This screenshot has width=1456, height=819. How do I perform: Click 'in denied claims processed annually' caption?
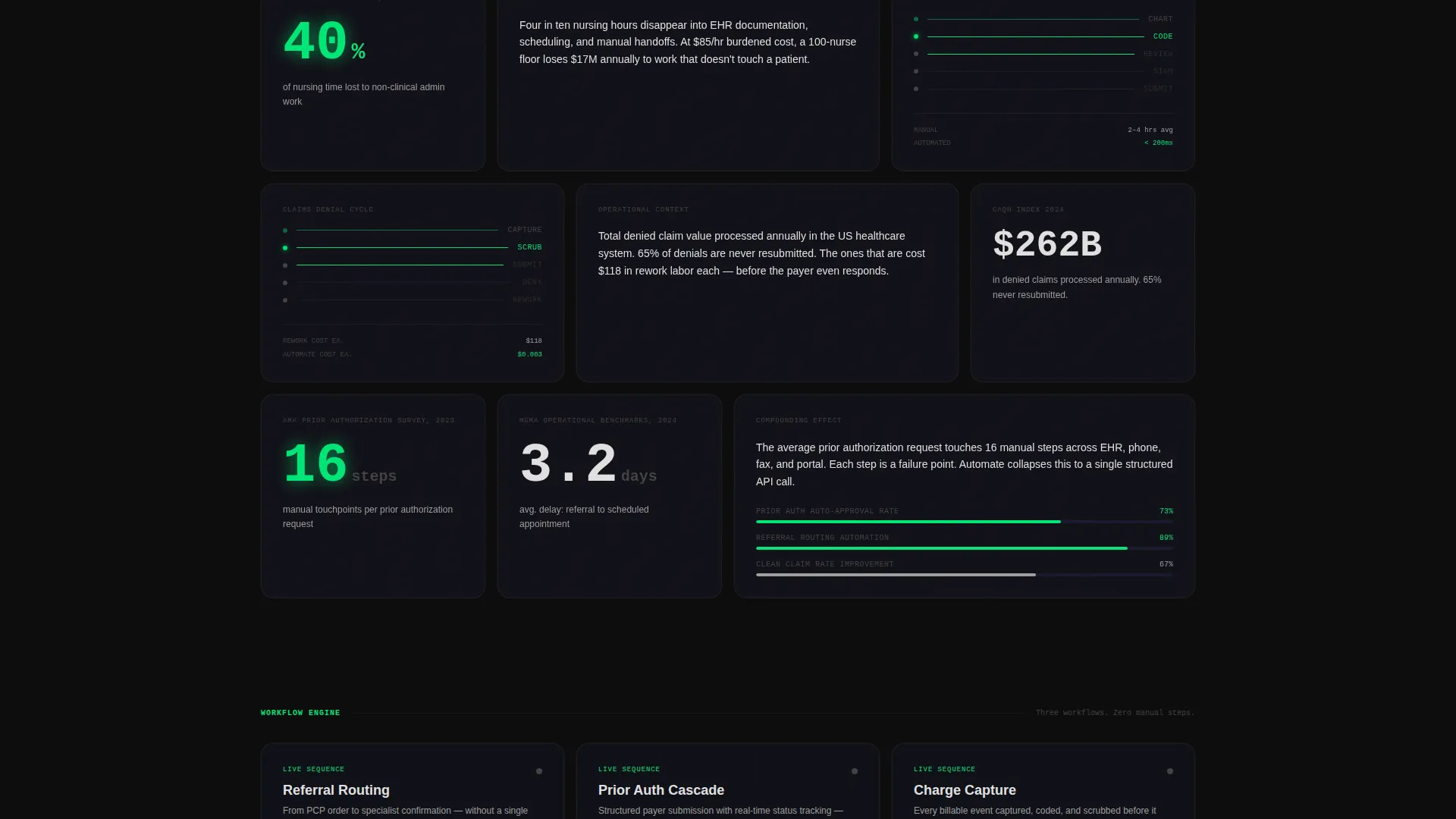coord(1077,287)
